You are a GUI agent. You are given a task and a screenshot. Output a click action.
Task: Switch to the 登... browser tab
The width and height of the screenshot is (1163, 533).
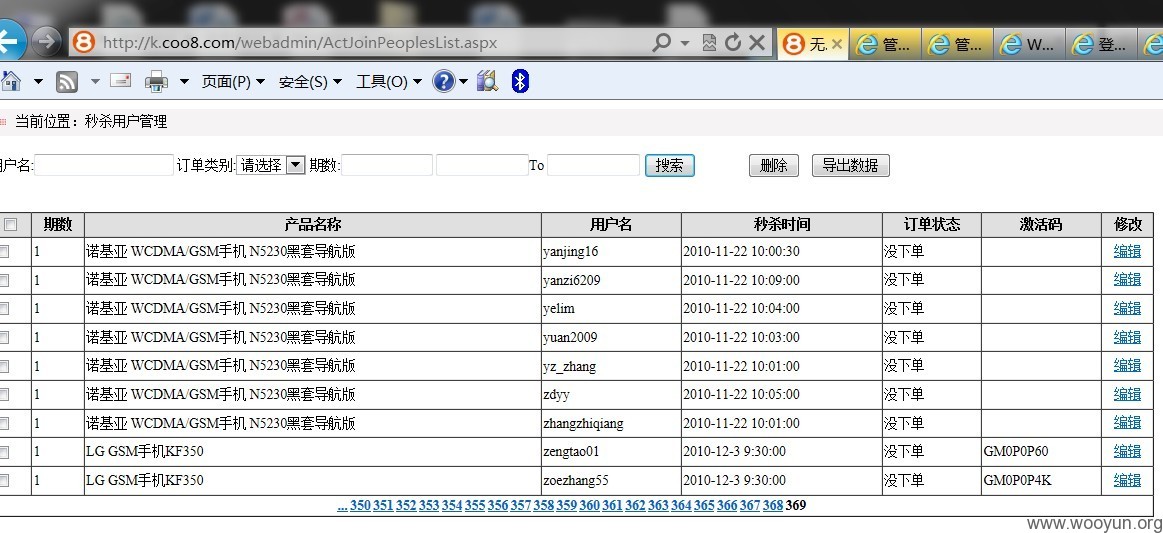click(1101, 44)
